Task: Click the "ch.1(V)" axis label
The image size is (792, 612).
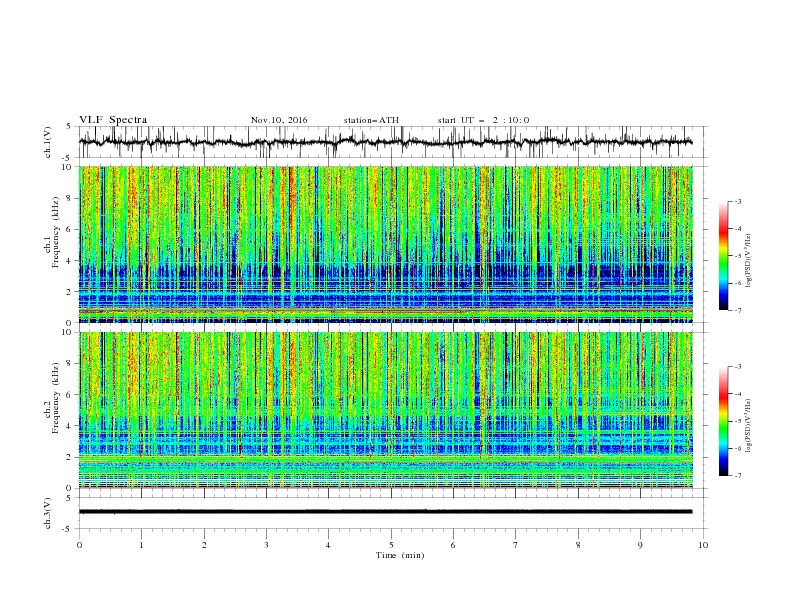Action: point(48,142)
